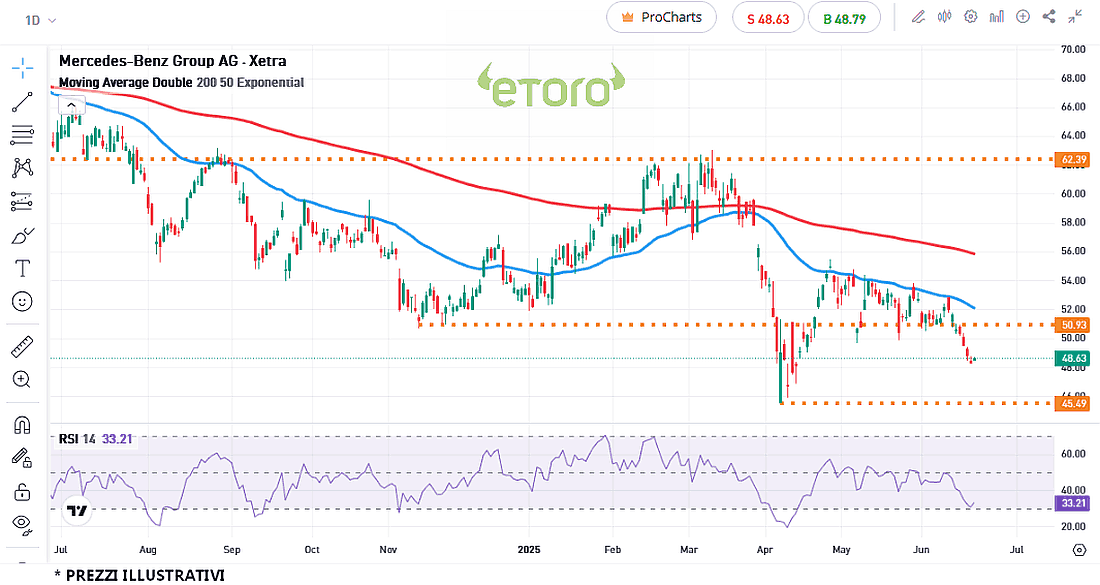Select the trend line drawing tool
The width and height of the screenshot is (1100, 585).
point(23,101)
